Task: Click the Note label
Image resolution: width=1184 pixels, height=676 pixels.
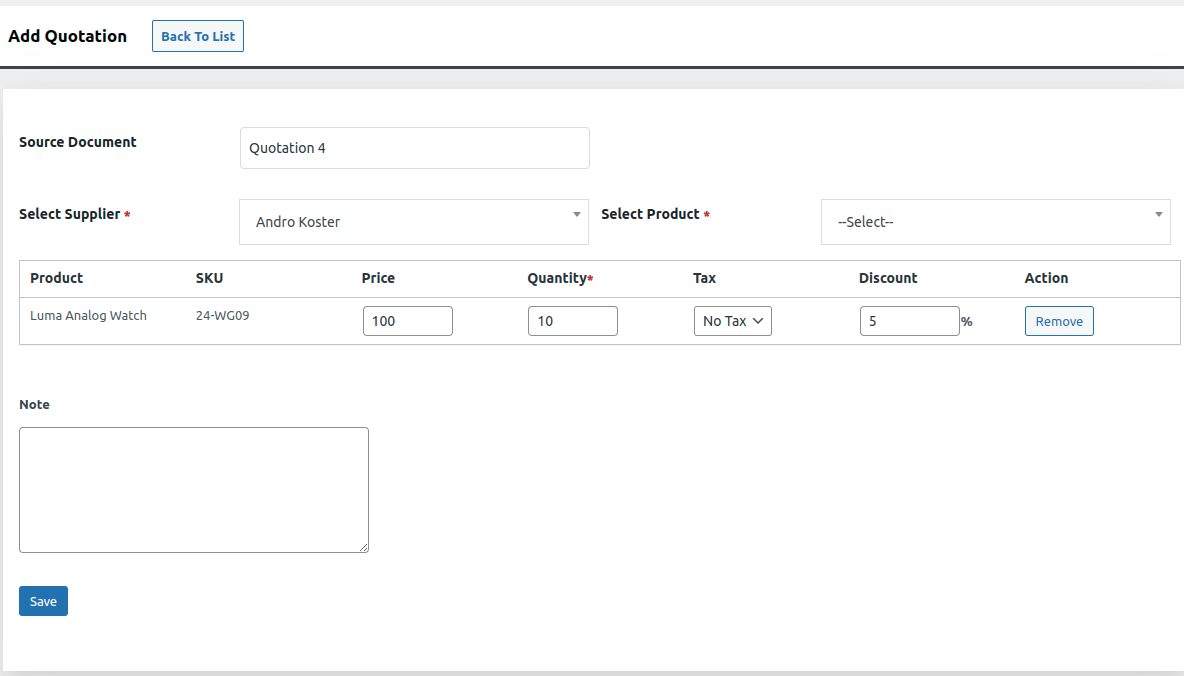Action: [x=34, y=405]
